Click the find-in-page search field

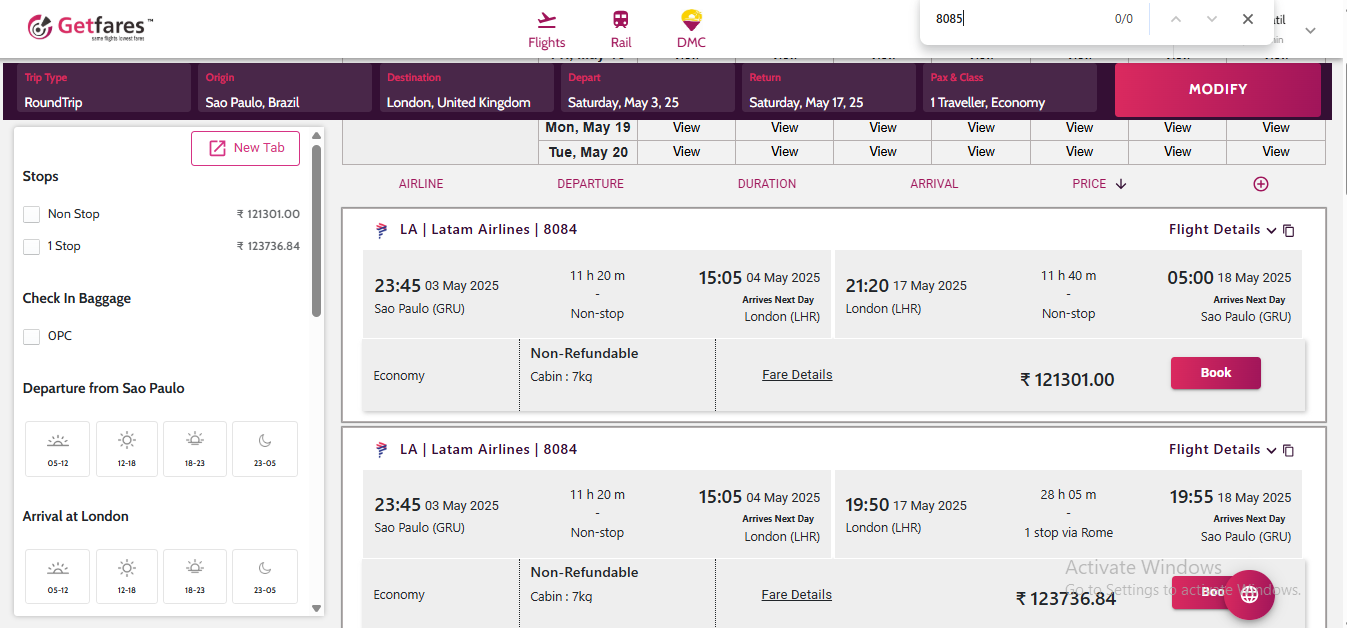(1015, 19)
